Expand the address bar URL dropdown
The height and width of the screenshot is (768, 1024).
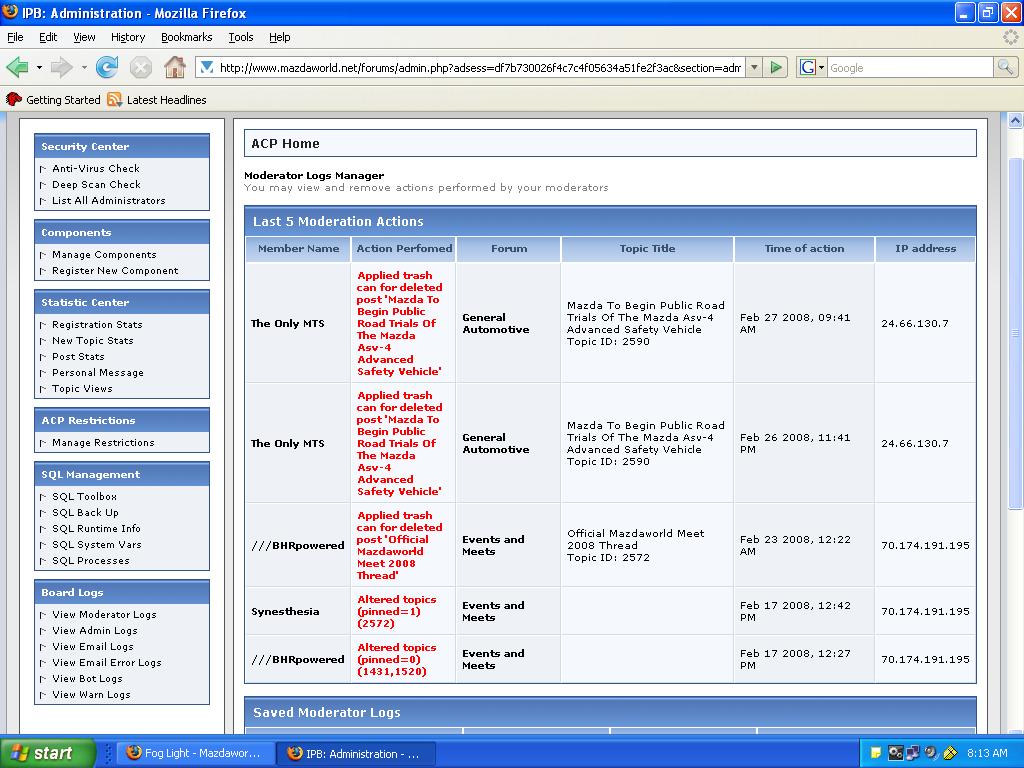click(x=754, y=67)
